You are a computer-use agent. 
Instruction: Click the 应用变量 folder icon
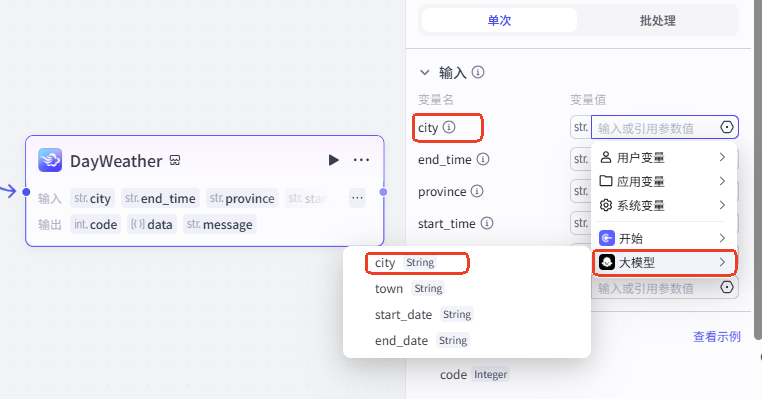point(606,181)
